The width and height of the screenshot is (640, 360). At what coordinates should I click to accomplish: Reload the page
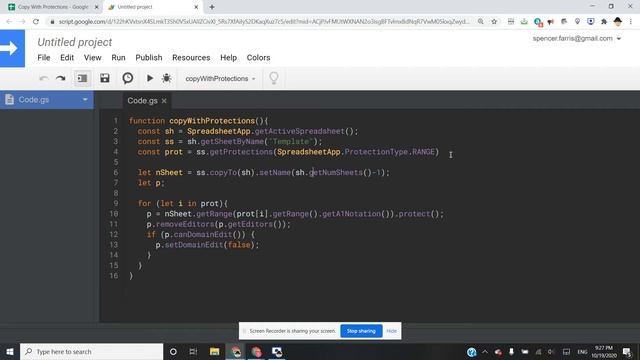(x=36, y=22)
